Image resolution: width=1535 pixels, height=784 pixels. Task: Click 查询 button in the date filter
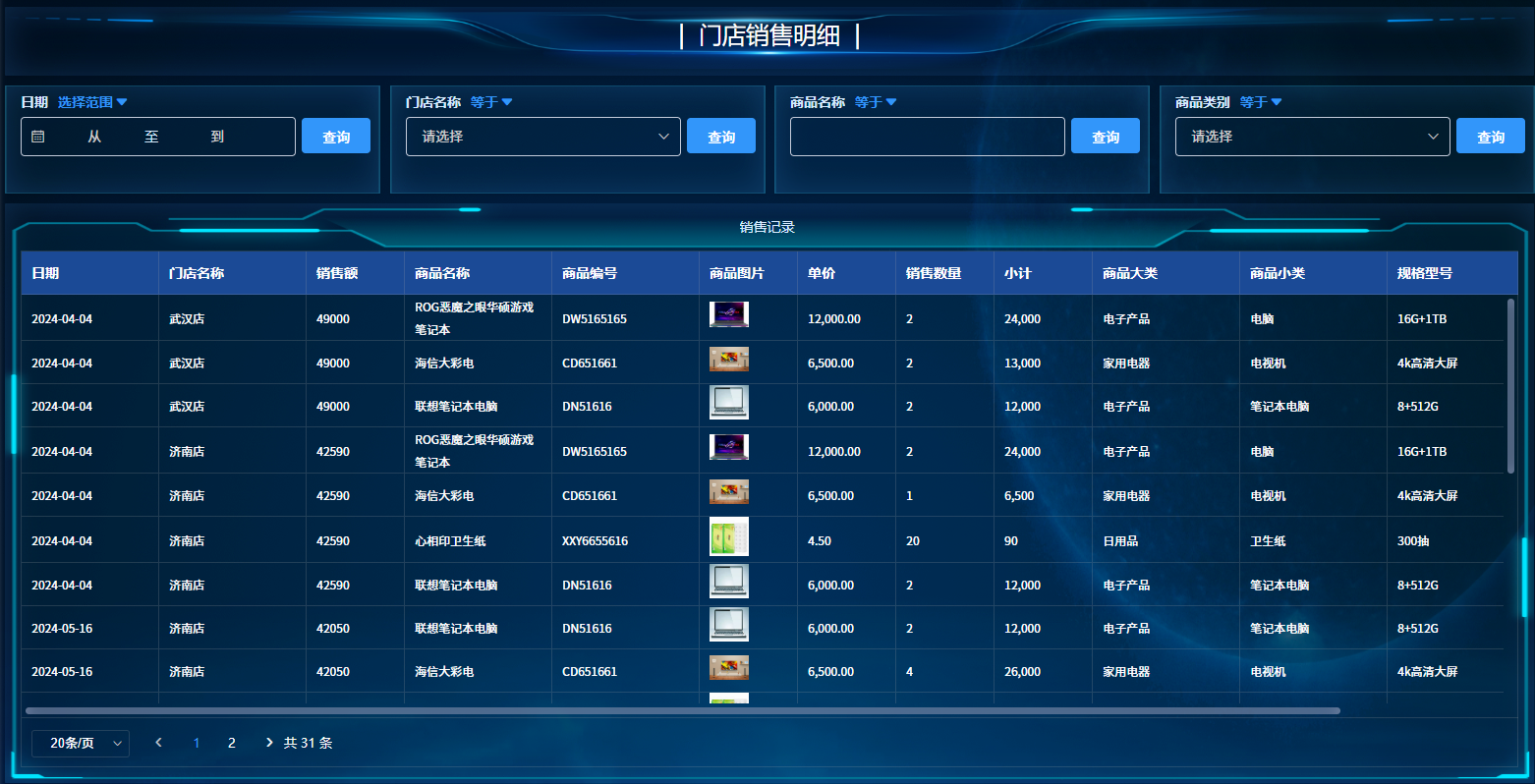click(x=336, y=137)
